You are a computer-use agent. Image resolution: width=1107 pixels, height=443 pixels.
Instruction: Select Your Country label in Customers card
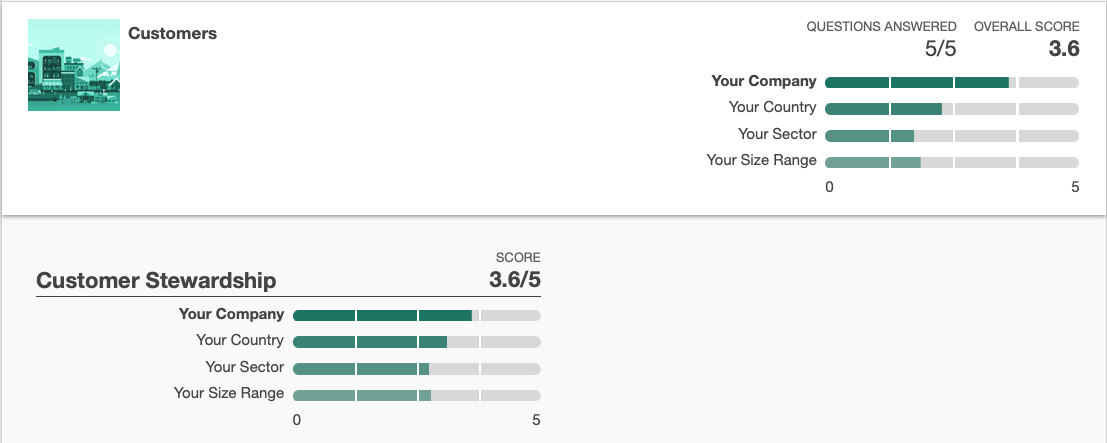pyautogui.click(x=772, y=107)
